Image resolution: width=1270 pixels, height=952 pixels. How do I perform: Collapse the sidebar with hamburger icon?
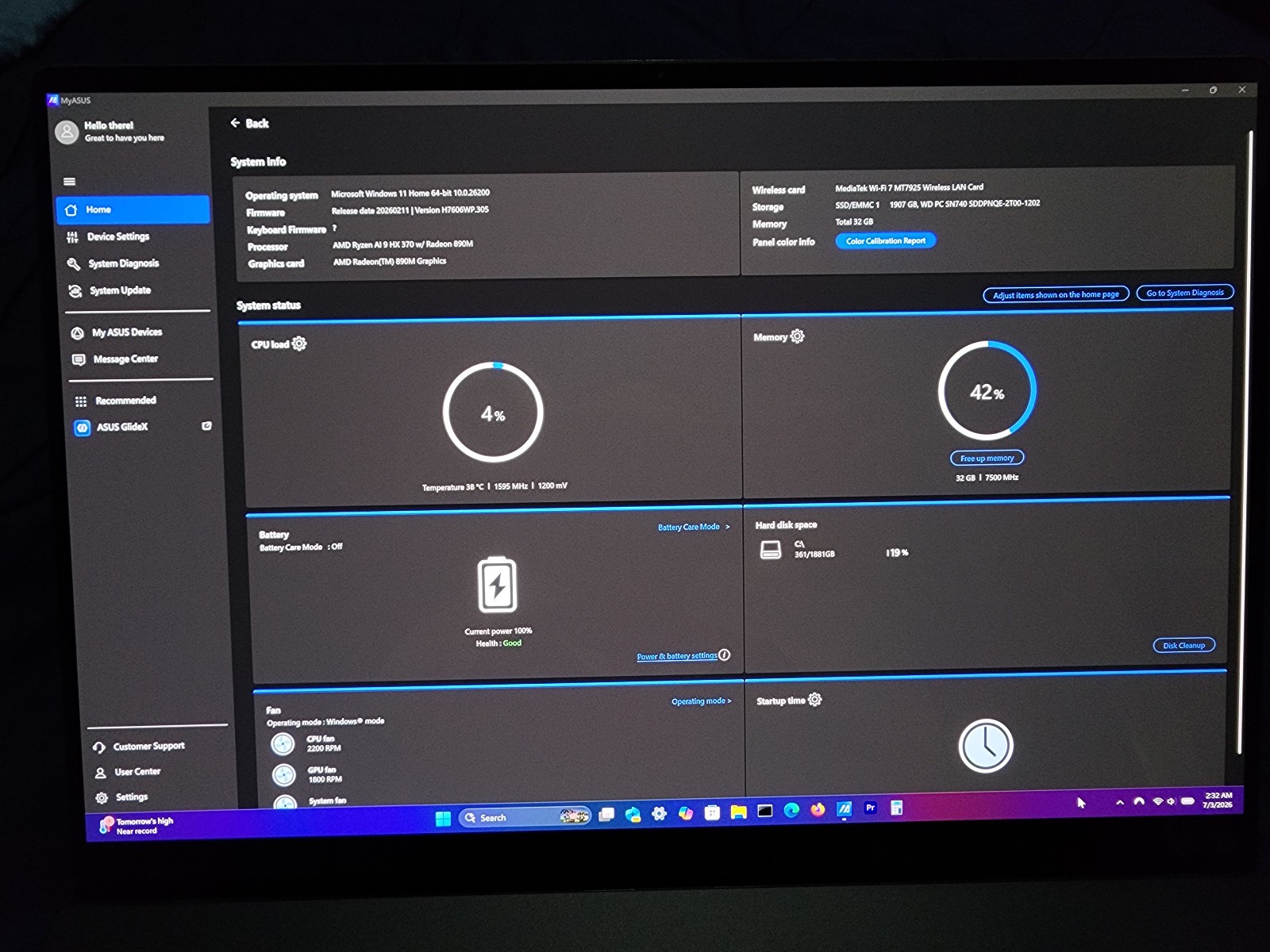(x=70, y=182)
